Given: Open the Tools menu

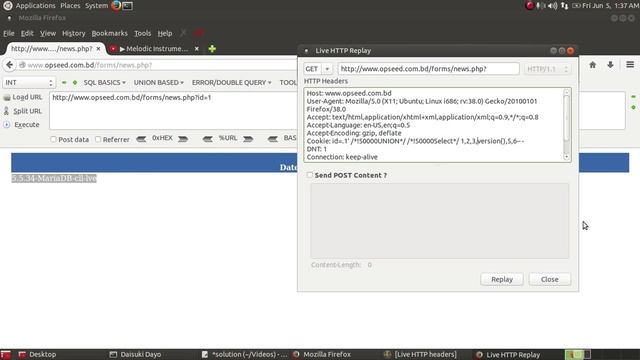Looking at the screenshot, I should tap(142, 33).
